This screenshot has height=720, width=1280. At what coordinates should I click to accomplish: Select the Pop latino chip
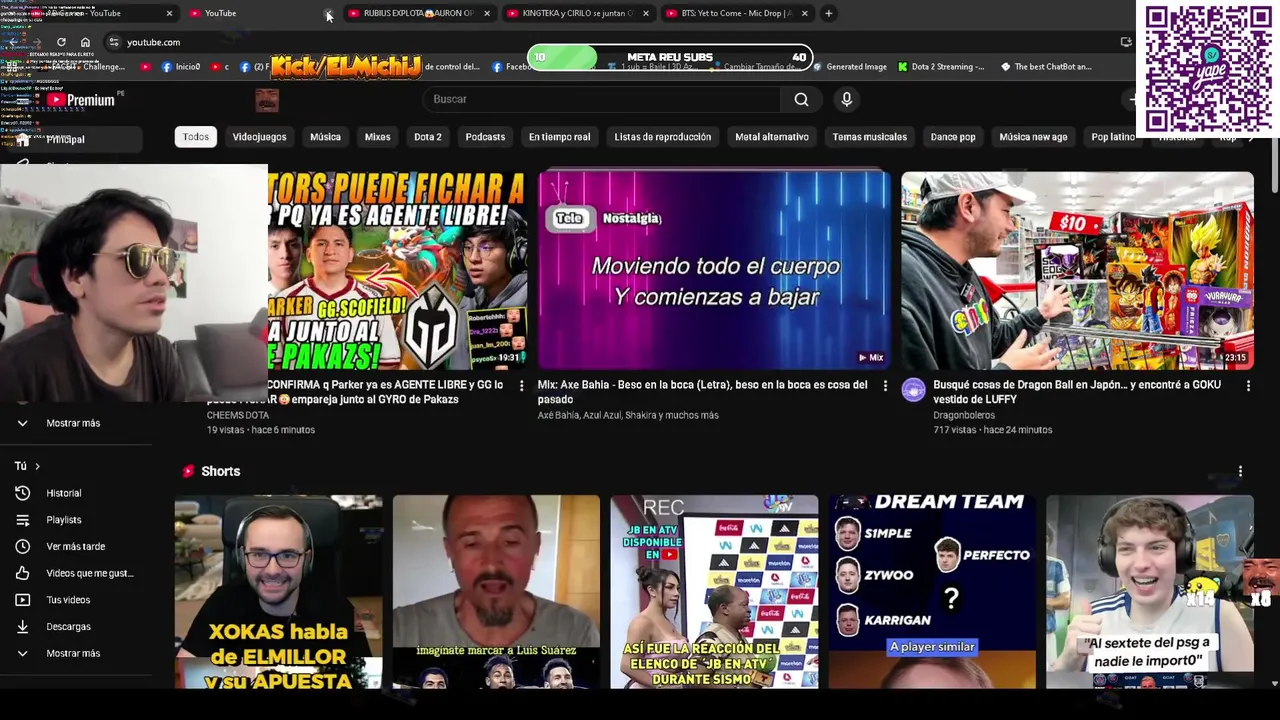(x=1113, y=137)
